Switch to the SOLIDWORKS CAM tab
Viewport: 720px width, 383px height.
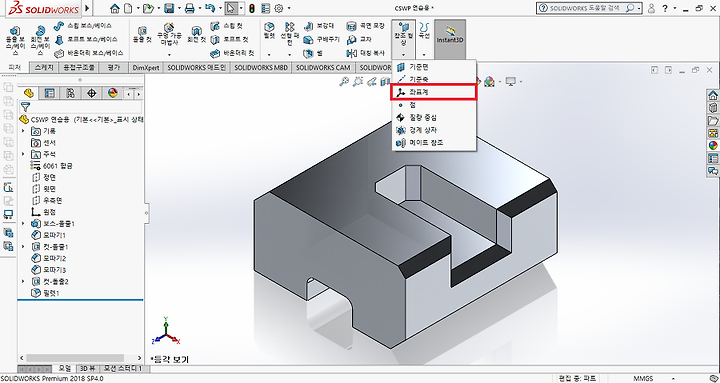[x=323, y=68]
